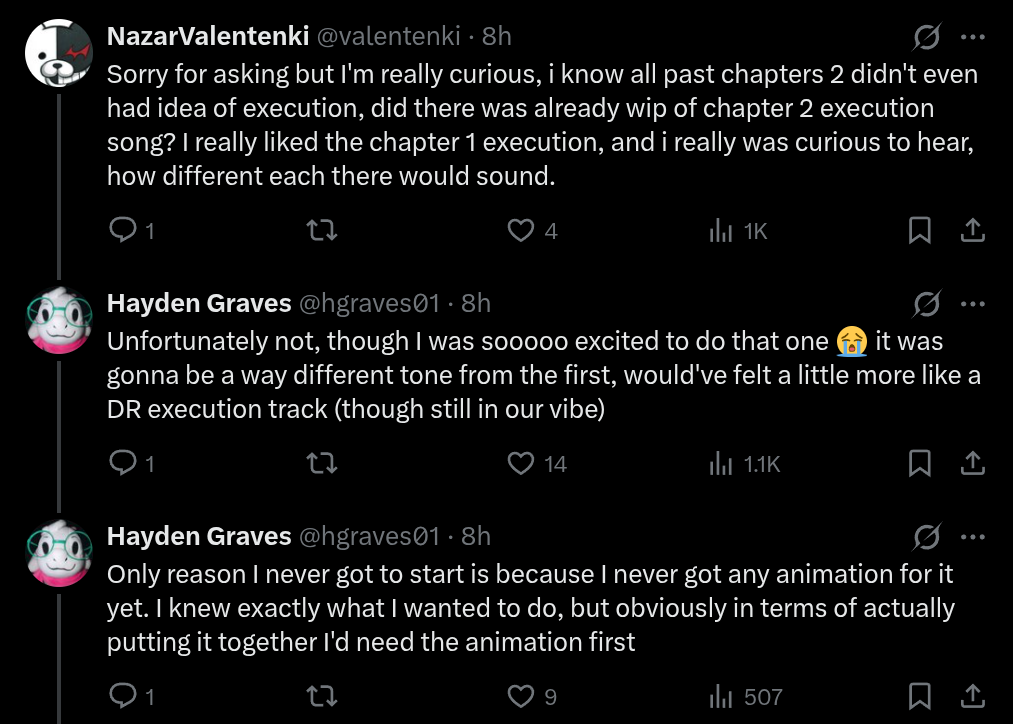Bookmark Hayden's 1.1K-view tweet
This screenshot has height=724, width=1013.
coord(919,463)
